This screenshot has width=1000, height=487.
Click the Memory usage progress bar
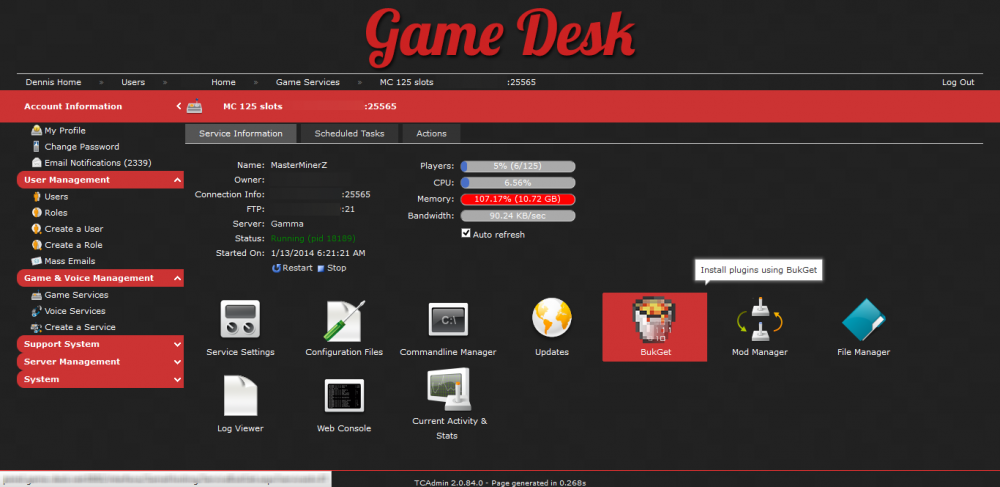(517, 199)
